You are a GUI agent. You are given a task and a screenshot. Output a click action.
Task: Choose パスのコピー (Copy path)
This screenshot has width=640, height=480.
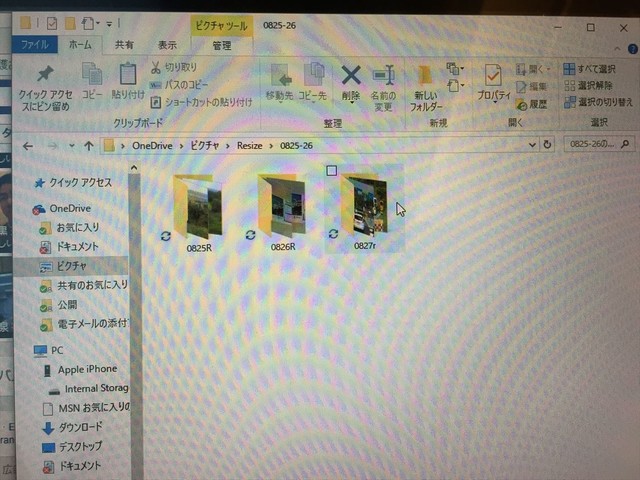(179, 84)
